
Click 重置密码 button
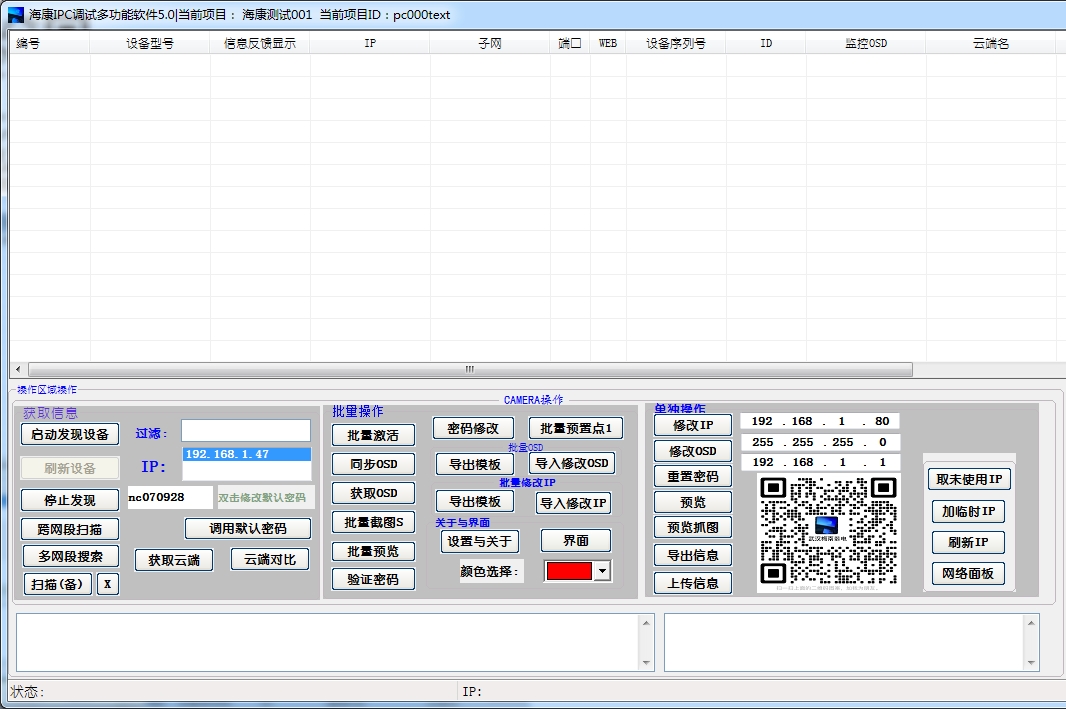tap(693, 477)
